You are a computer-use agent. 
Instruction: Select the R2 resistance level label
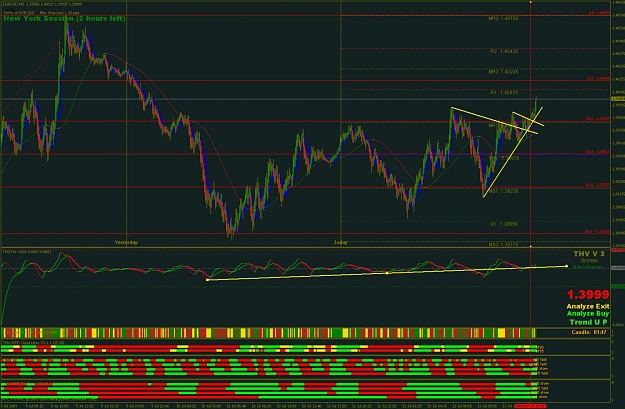[504, 51]
